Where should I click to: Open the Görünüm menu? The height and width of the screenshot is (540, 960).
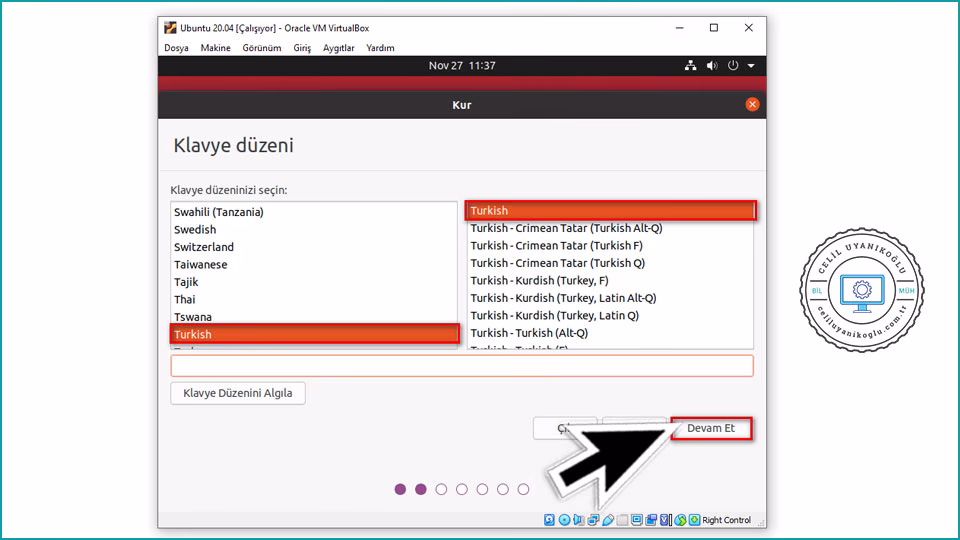click(262, 48)
